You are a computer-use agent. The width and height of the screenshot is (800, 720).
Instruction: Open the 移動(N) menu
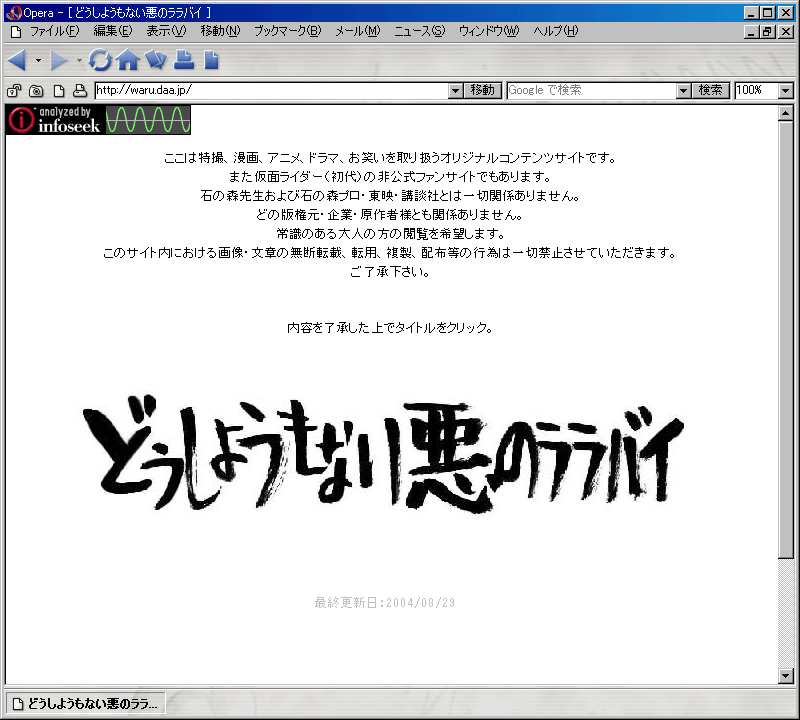[220, 31]
